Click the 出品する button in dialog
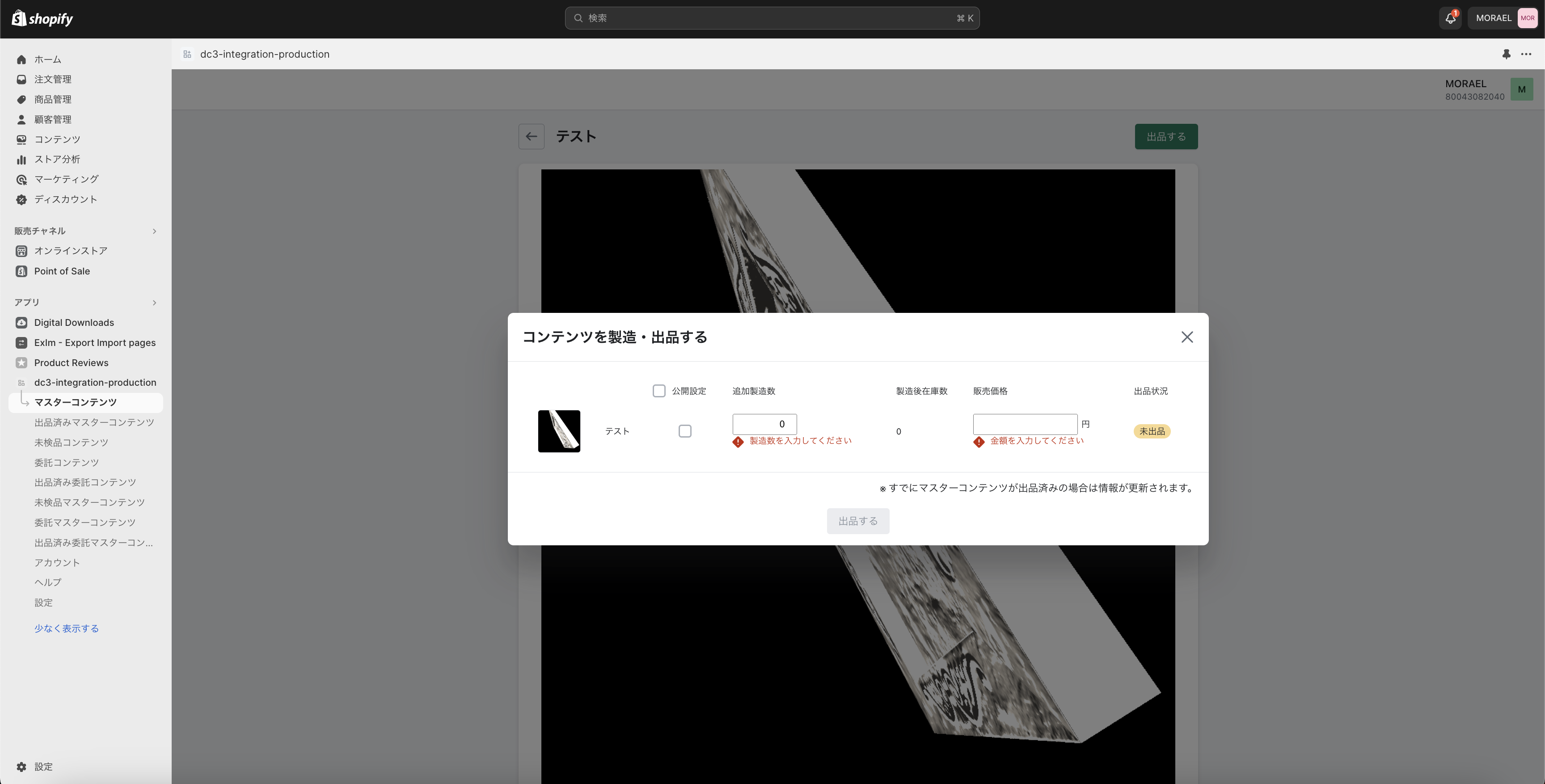 coord(858,521)
